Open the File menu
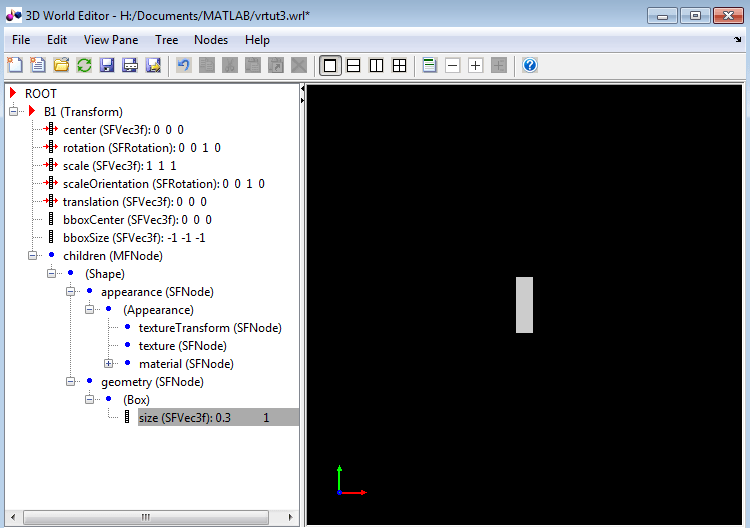This screenshot has width=750, height=528. (21, 40)
